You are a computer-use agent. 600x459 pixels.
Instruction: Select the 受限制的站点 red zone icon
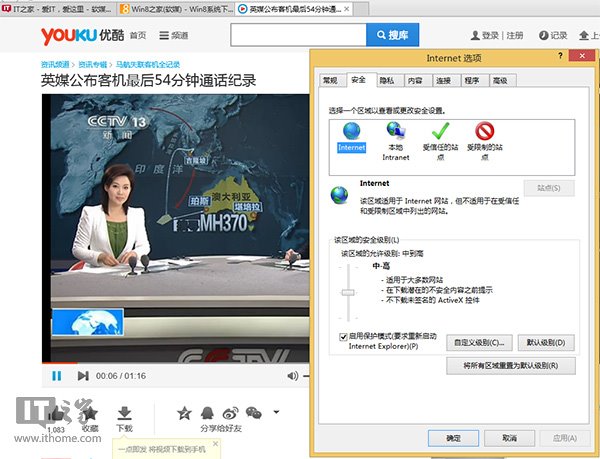pos(484,132)
